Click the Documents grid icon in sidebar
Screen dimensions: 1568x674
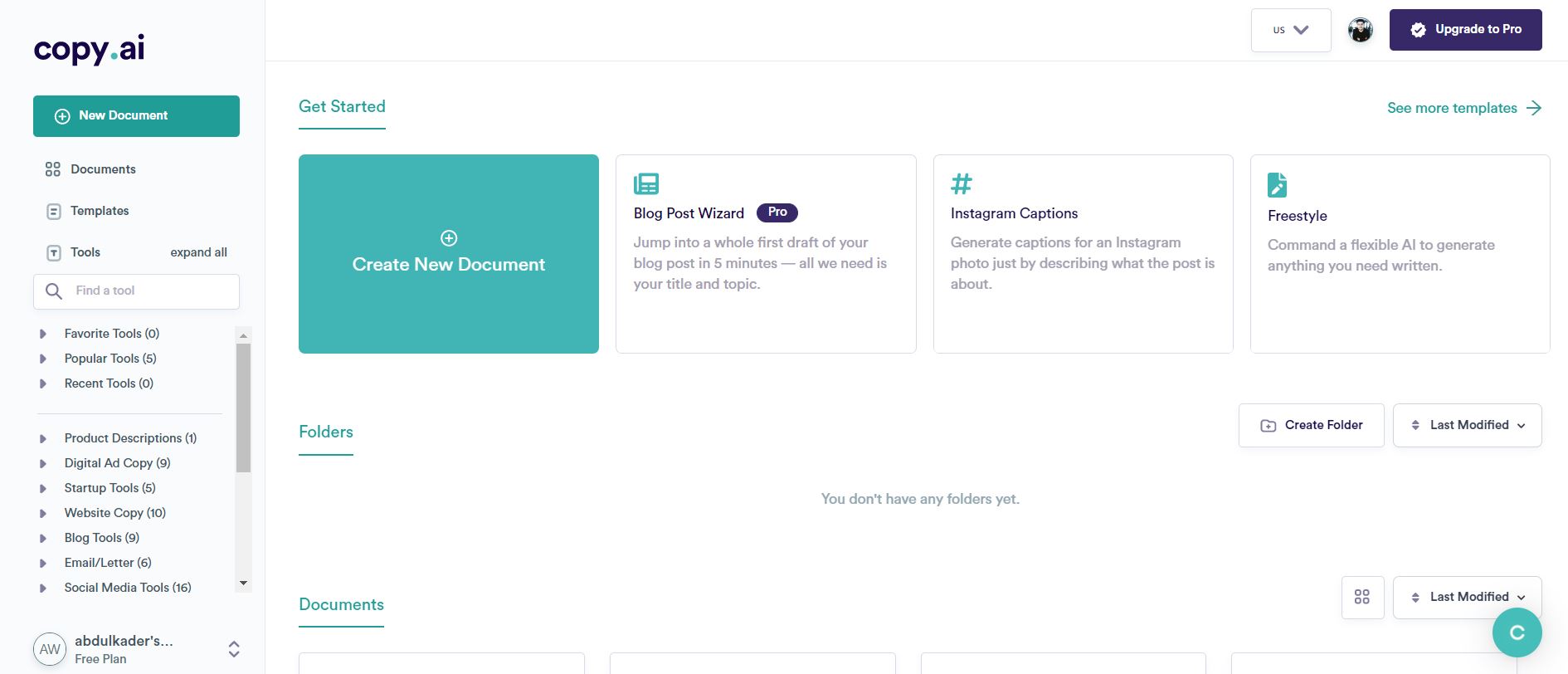[53, 169]
